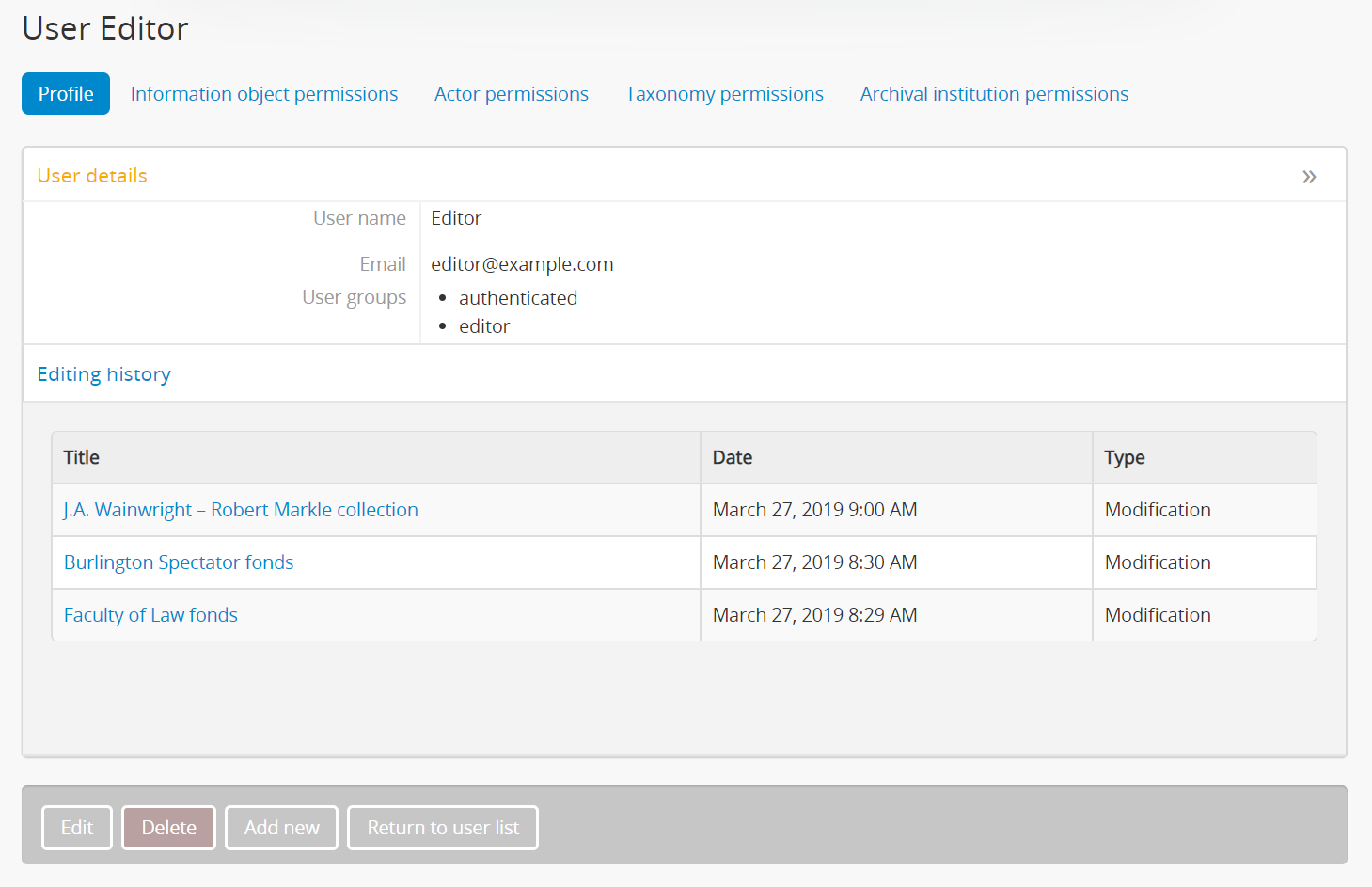The height and width of the screenshot is (887, 1372).
Task: Collapse the User details section header
Action: pos(92,176)
